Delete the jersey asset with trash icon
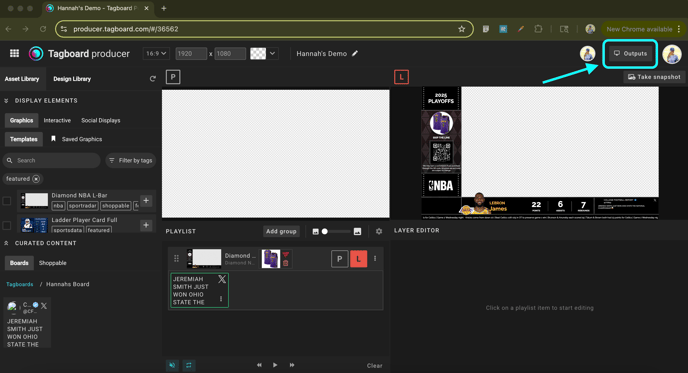Image resolution: width=688 pixels, height=373 pixels. click(x=286, y=263)
